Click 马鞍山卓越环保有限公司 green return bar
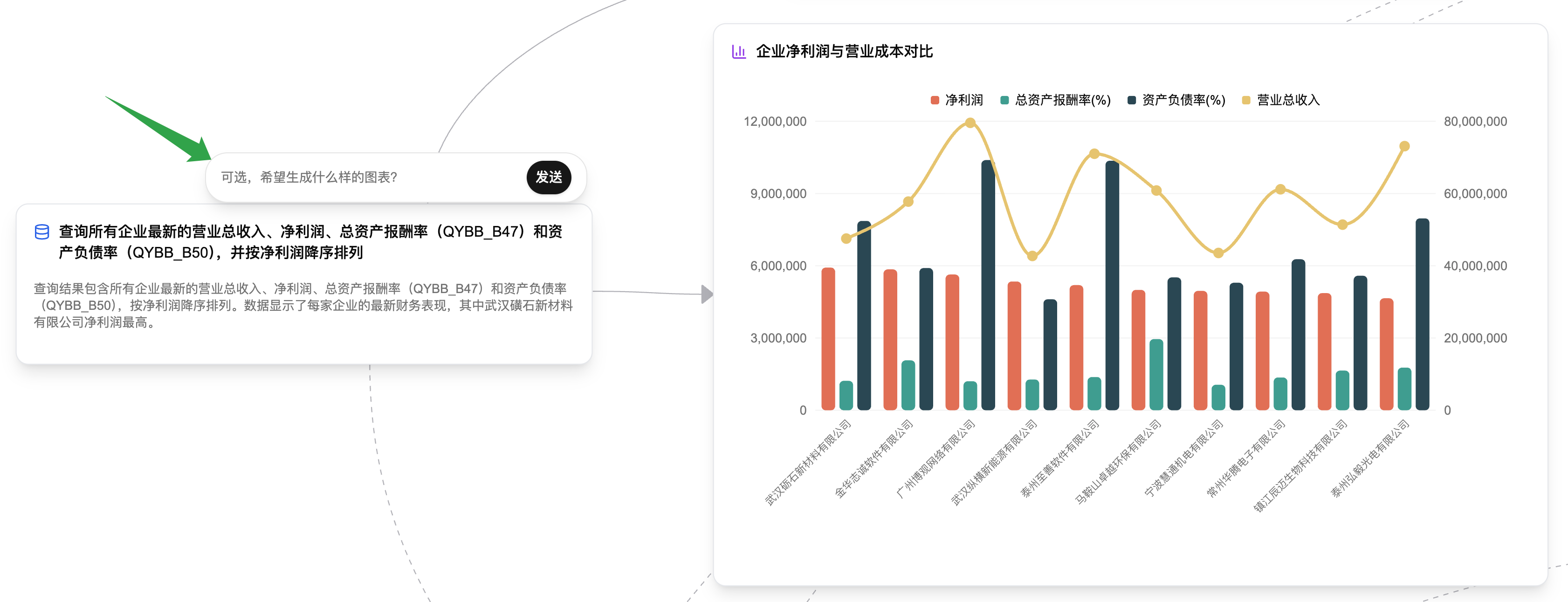The height and width of the screenshot is (602, 1568). [1156, 374]
